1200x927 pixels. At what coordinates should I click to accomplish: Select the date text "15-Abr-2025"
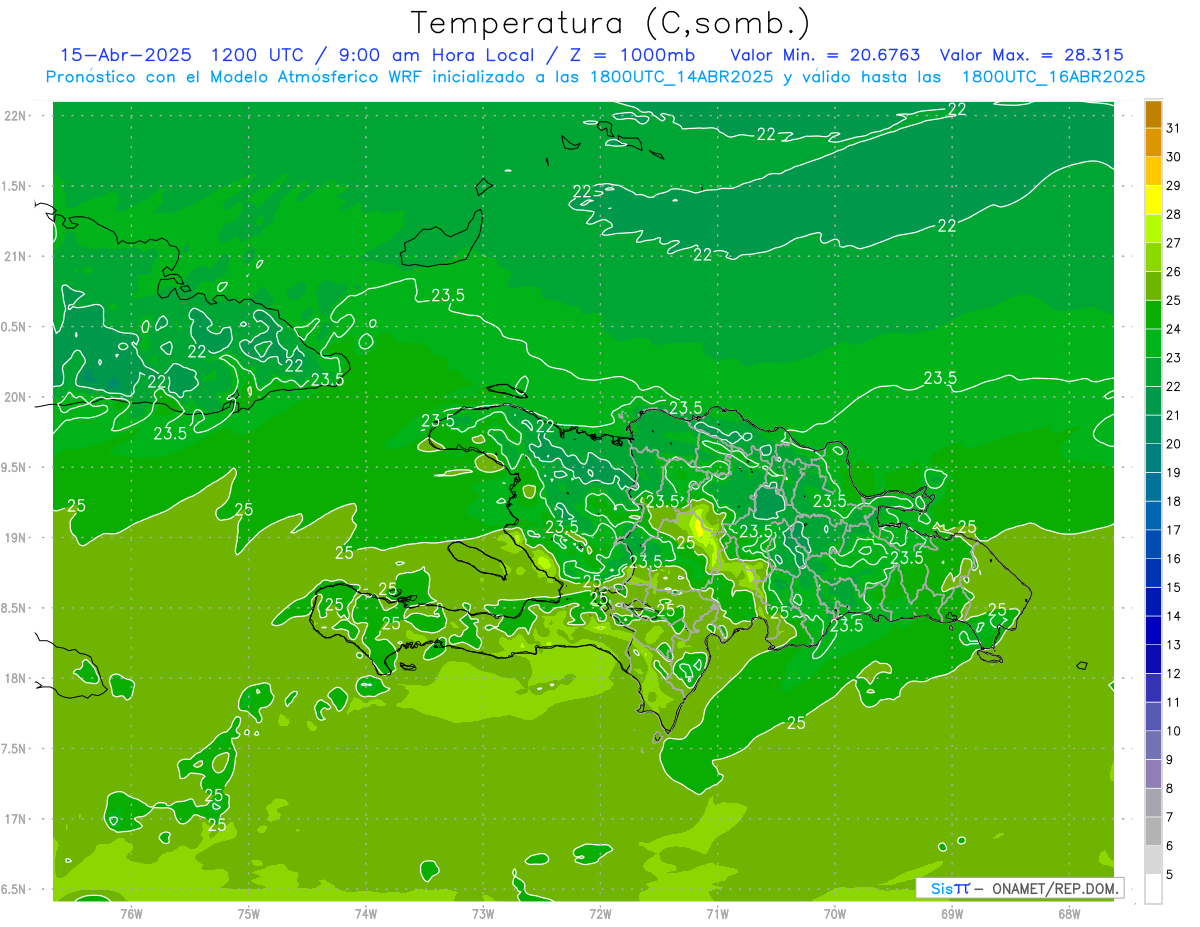tap(128, 55)
